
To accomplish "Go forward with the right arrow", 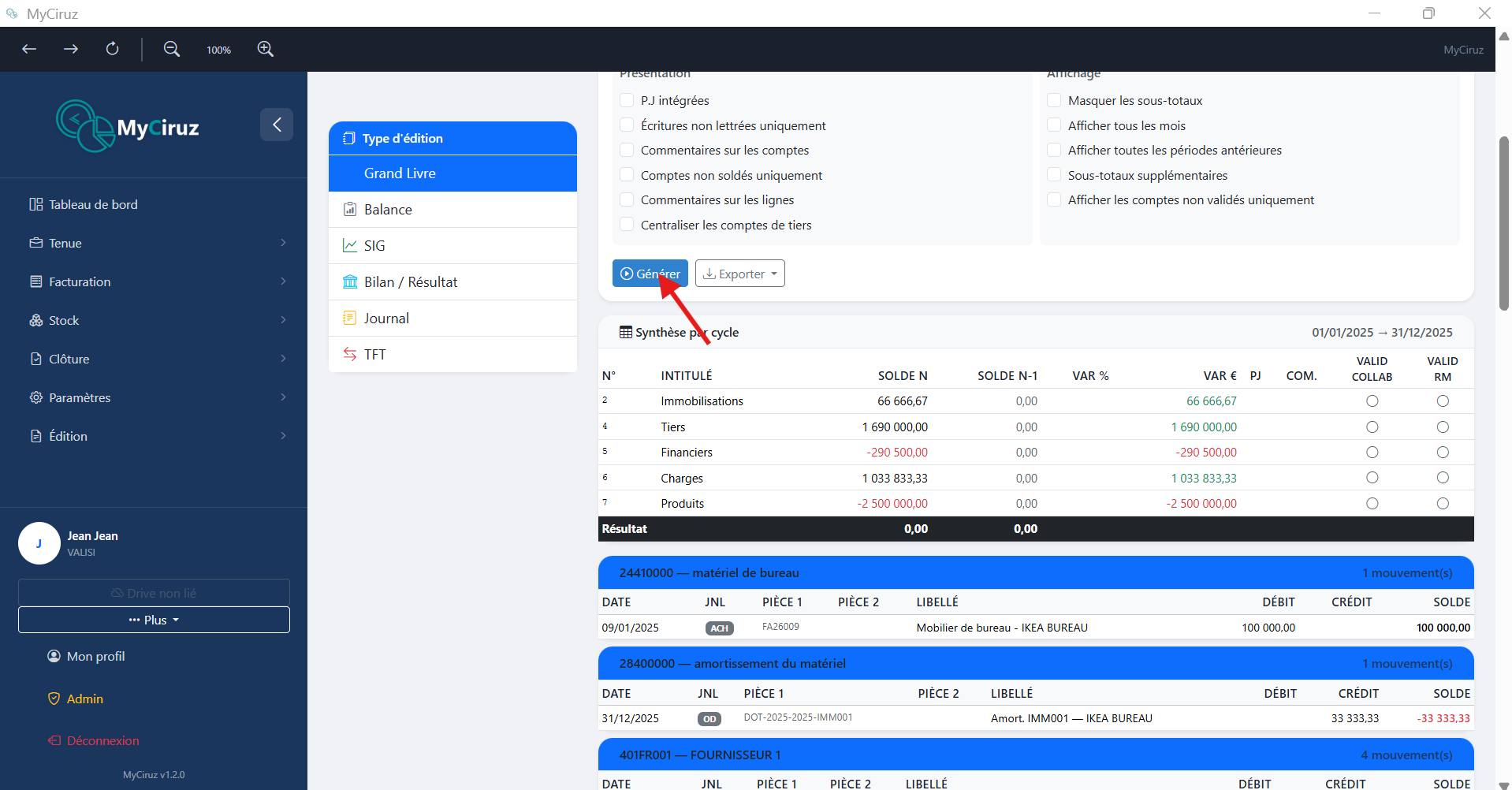I will [71, 49].
